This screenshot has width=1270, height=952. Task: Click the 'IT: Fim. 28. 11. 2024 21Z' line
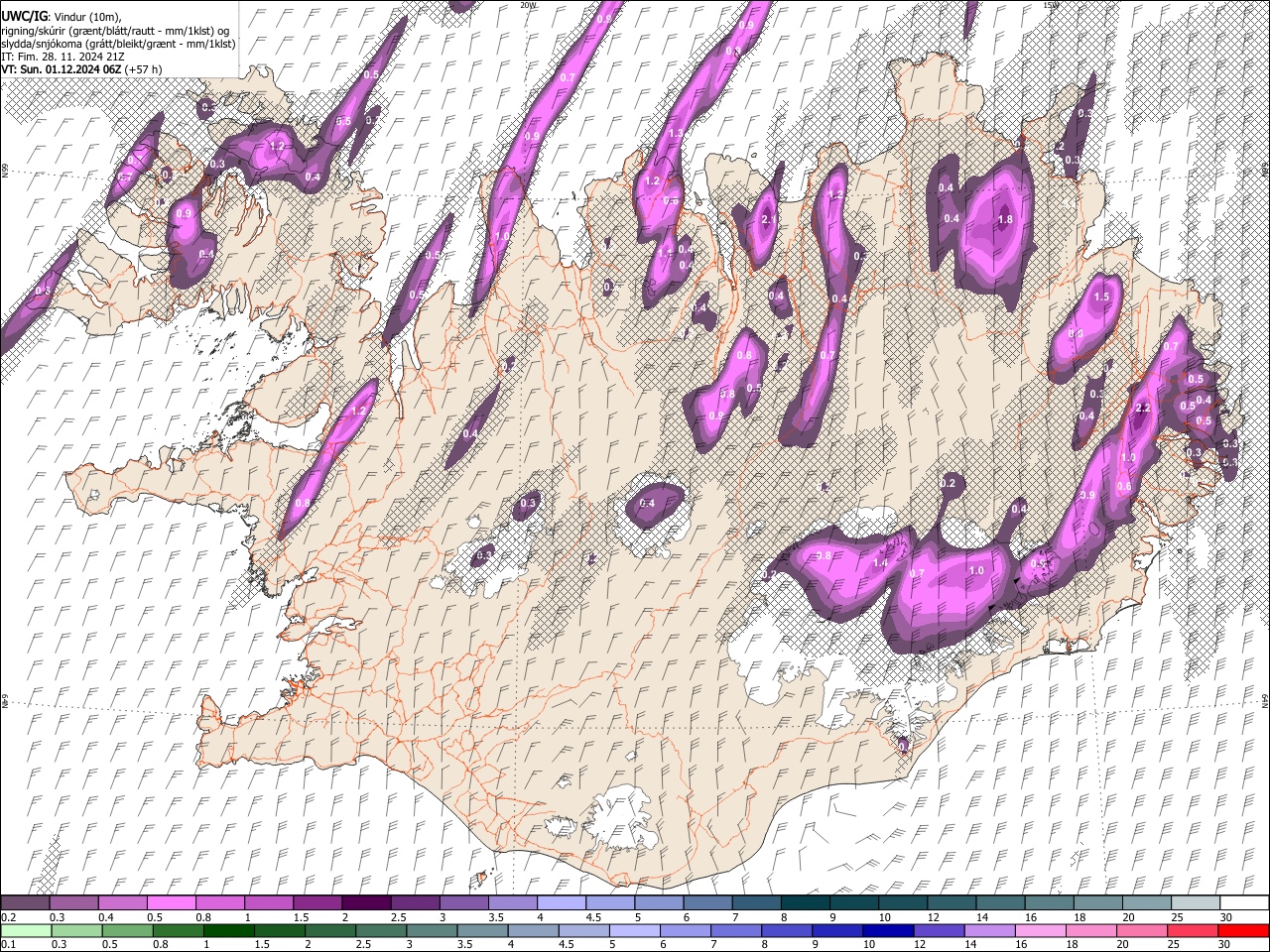63,57
